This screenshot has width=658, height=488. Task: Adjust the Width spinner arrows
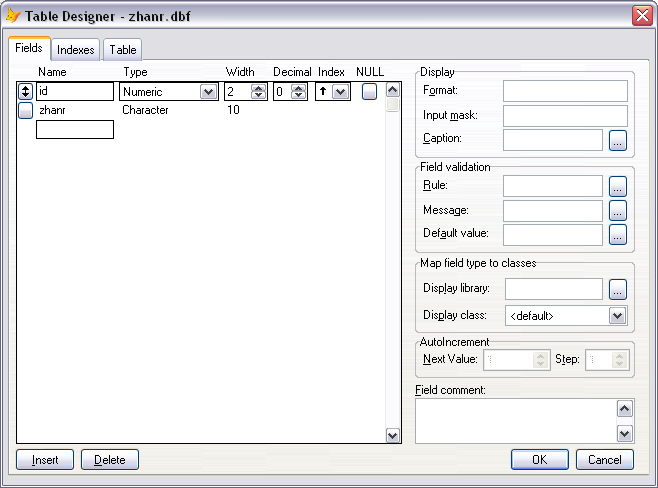(258, 91)
